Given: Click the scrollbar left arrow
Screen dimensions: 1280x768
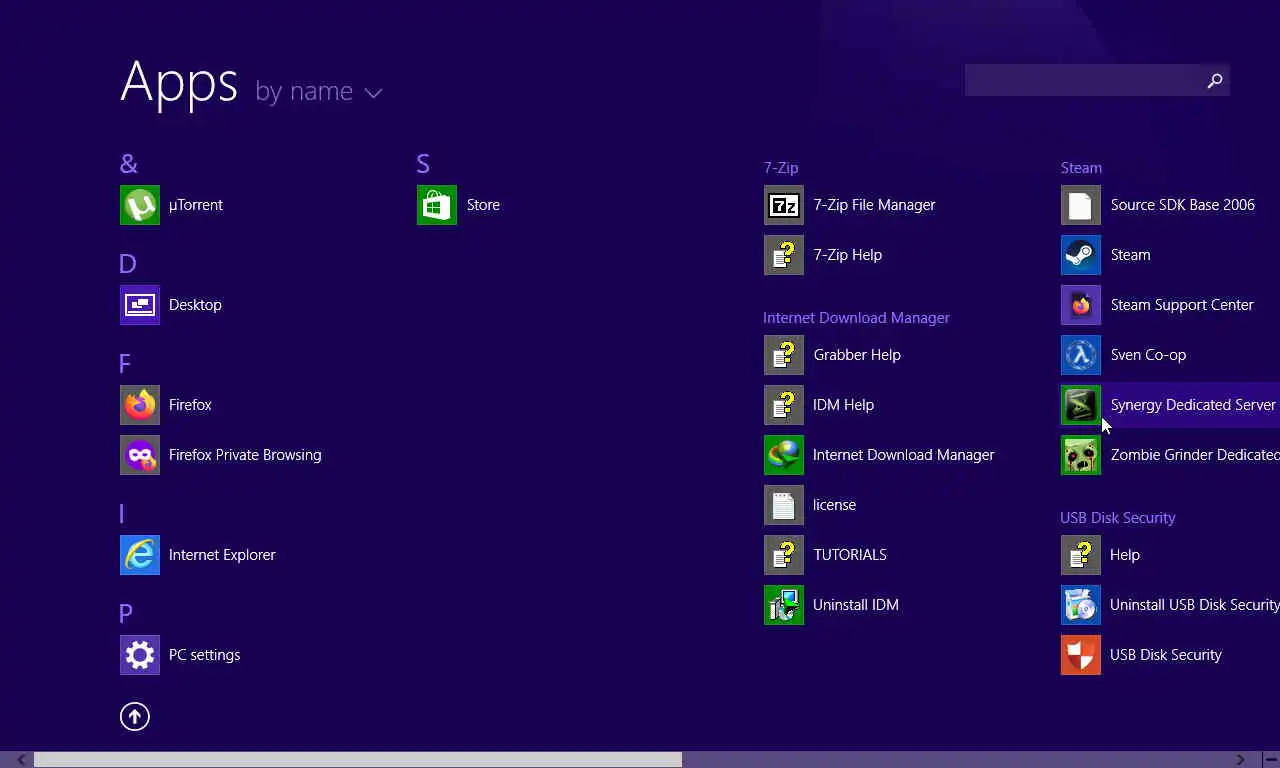Looking at the screenshot, I should tap(21, 760).
